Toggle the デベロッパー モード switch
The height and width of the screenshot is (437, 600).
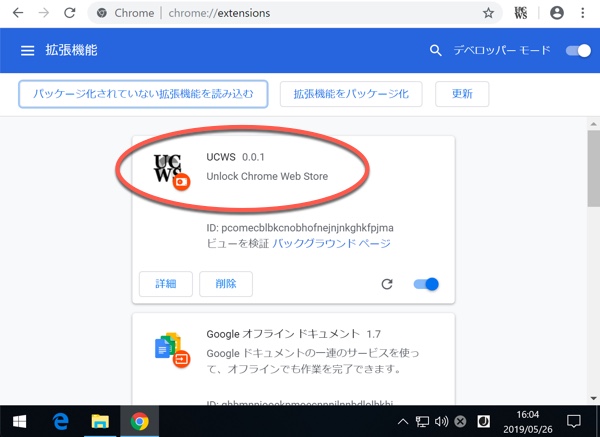578,51
